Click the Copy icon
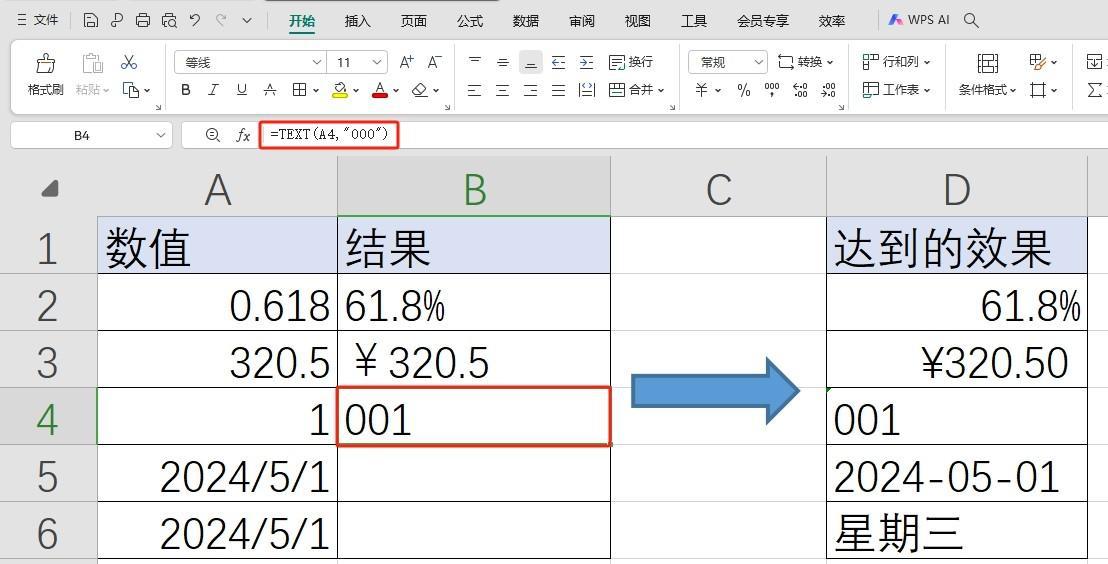The width and height of the screenshot is (1108, 564). 131,90
